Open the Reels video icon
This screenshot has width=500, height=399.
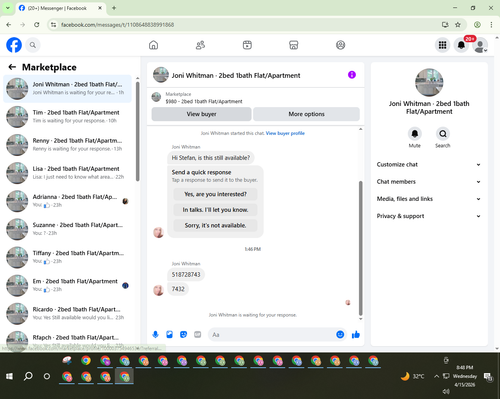(x=247, y=45)
